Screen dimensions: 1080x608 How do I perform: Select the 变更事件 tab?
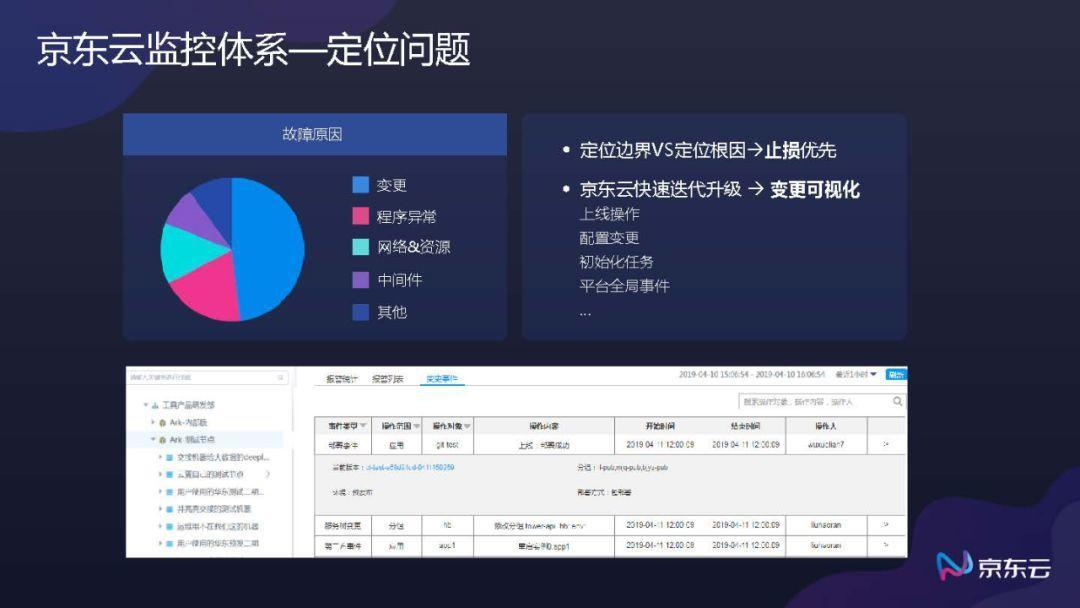click(442, 379)
